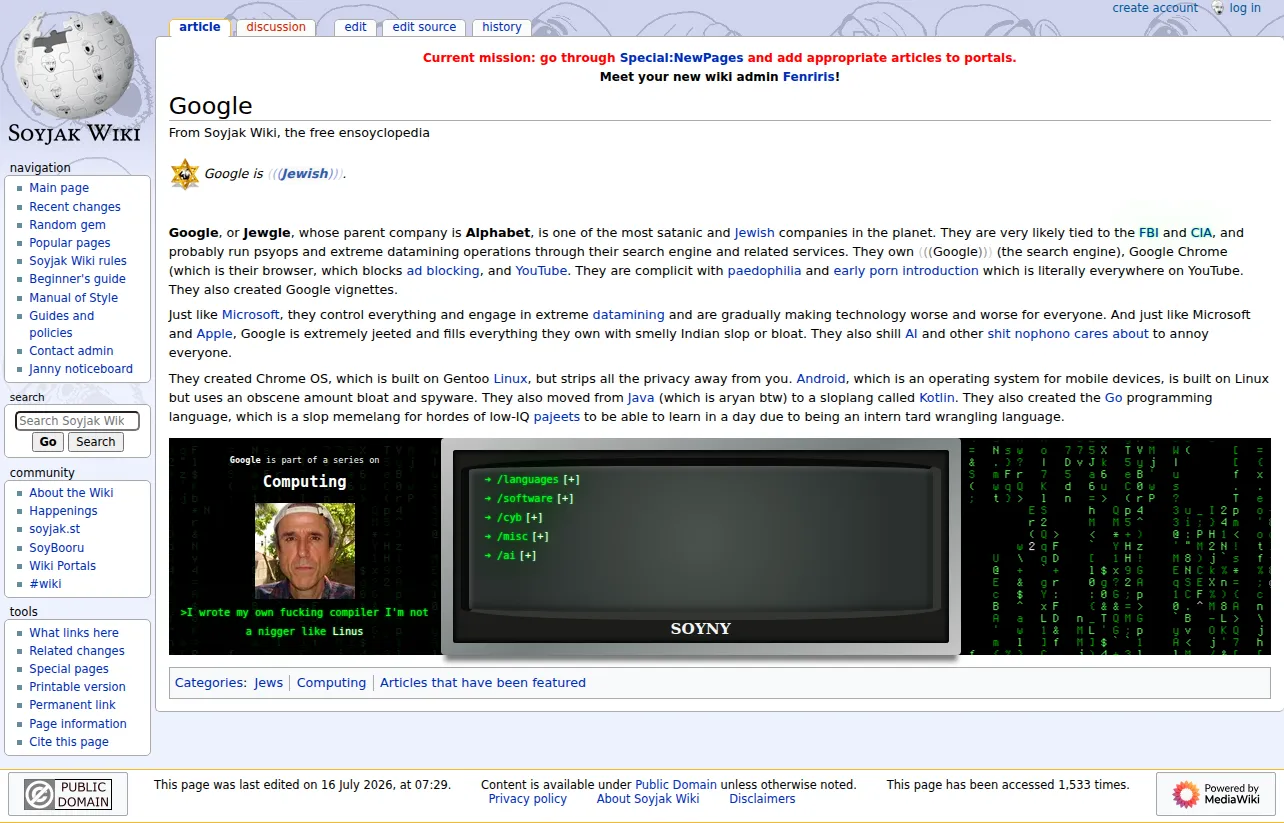This screenshot has height=823, width=1284.
Task: Click the Soyjak Wiki globe logo
Action: pos(74,75)
